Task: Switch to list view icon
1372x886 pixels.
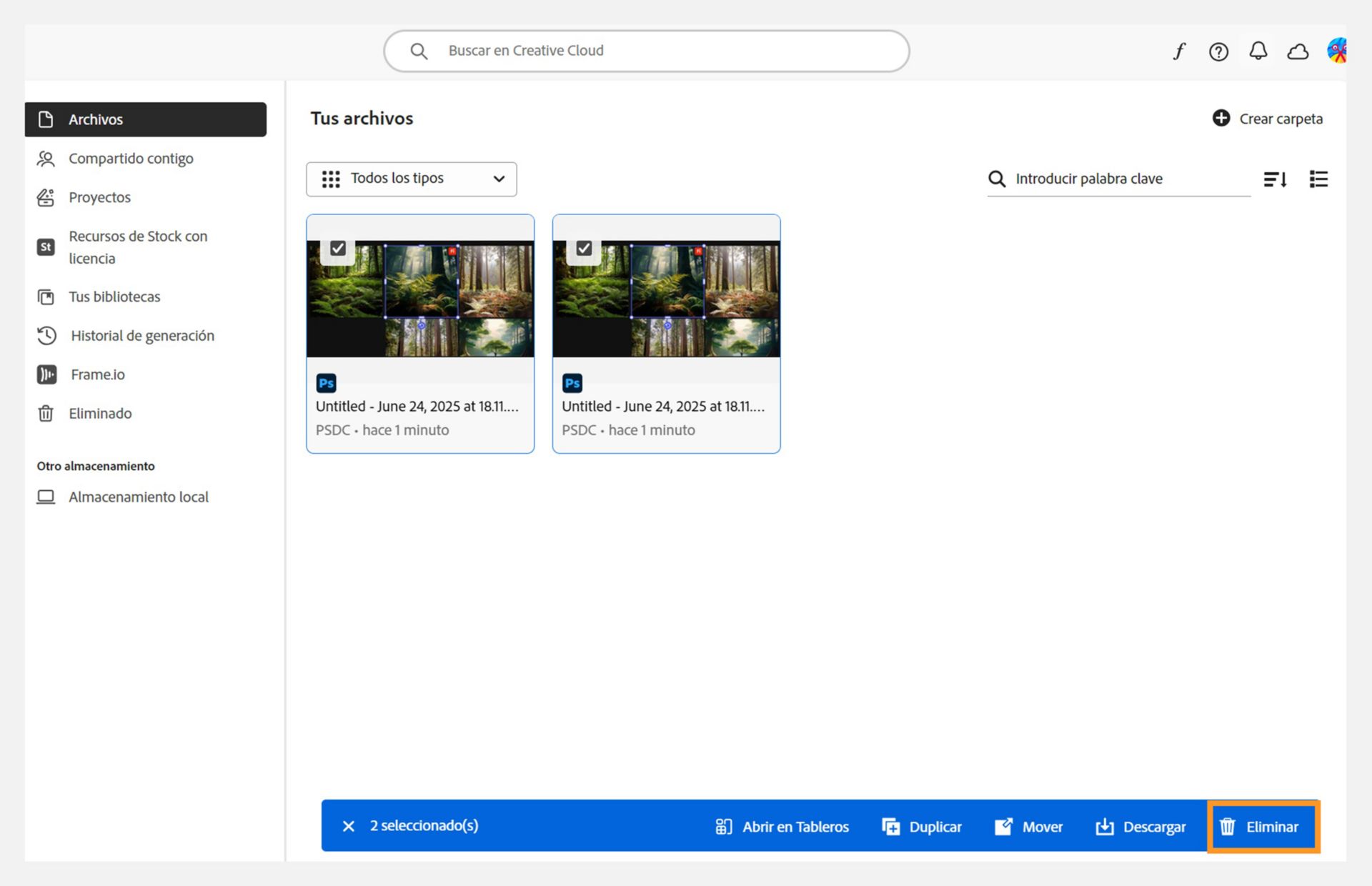Action: pos(1318,179)
